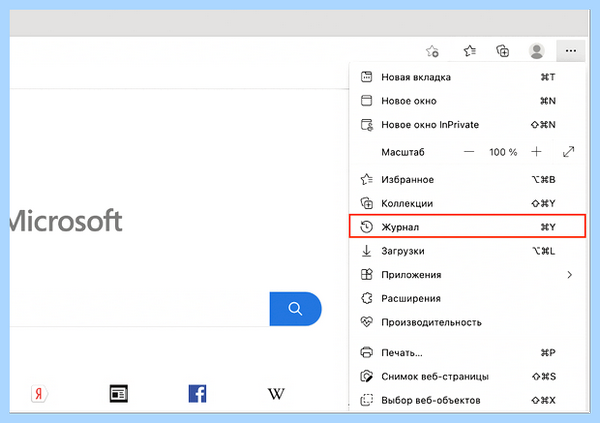The width and height of the screenshot is (600, 423).
Task: Click the History clock icon in menu
Action: coord(366,227)
